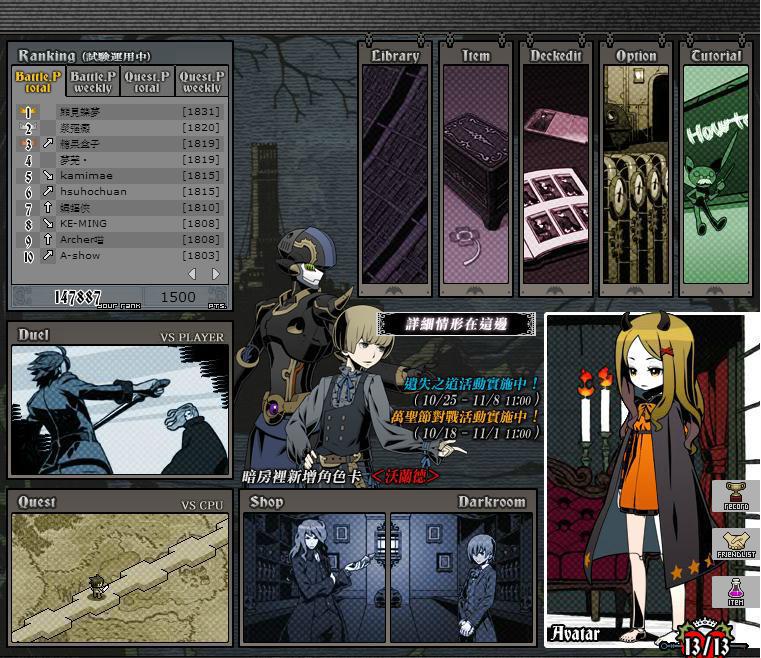Image resolution: width=761 pixels, height=658 pixels.
Task: Click score [1820] of rank 2
Action: [201, 128]
